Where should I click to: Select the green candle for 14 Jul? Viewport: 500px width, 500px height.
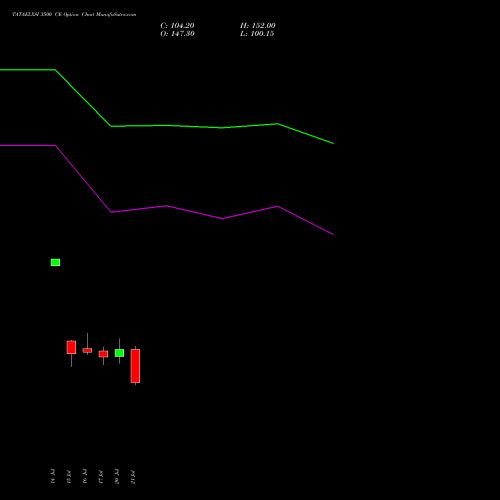(x=55, y=262)
